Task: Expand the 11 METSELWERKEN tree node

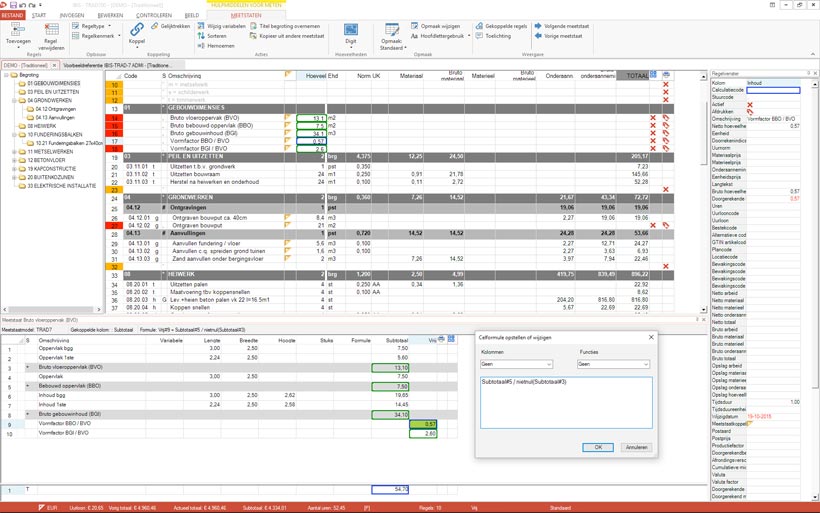Action: [15, 152]
